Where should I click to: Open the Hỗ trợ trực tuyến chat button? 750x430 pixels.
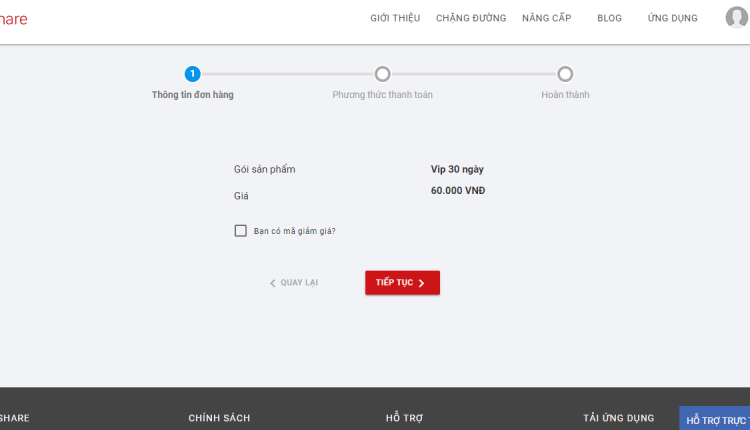(x=715, y=419)
